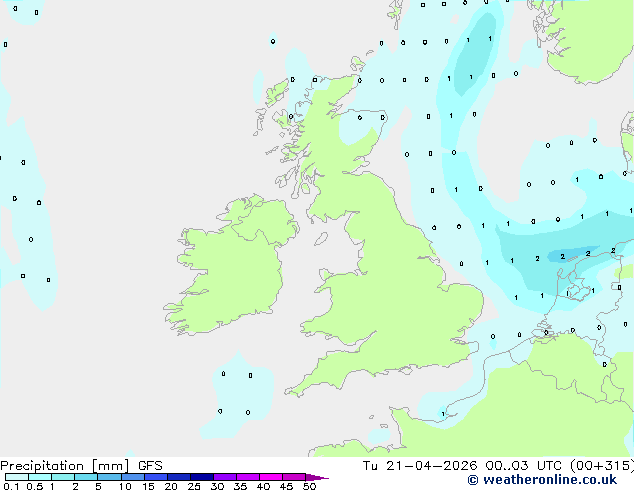Click the '10' legend label
Viewport: 634px width, 490px height.
click(x=125, y=486)
